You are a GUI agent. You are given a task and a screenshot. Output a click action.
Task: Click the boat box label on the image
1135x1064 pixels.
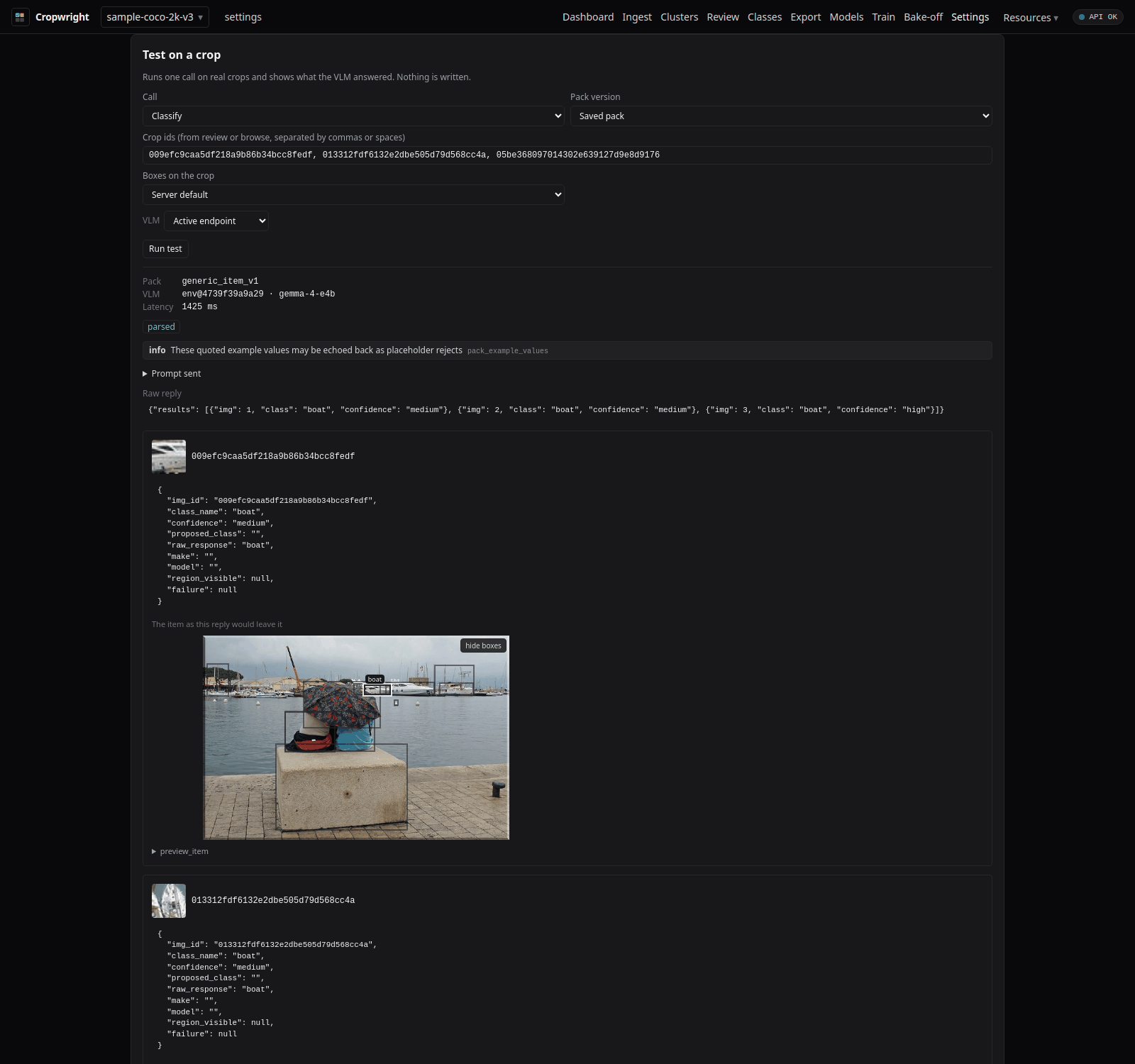[375, 680]
